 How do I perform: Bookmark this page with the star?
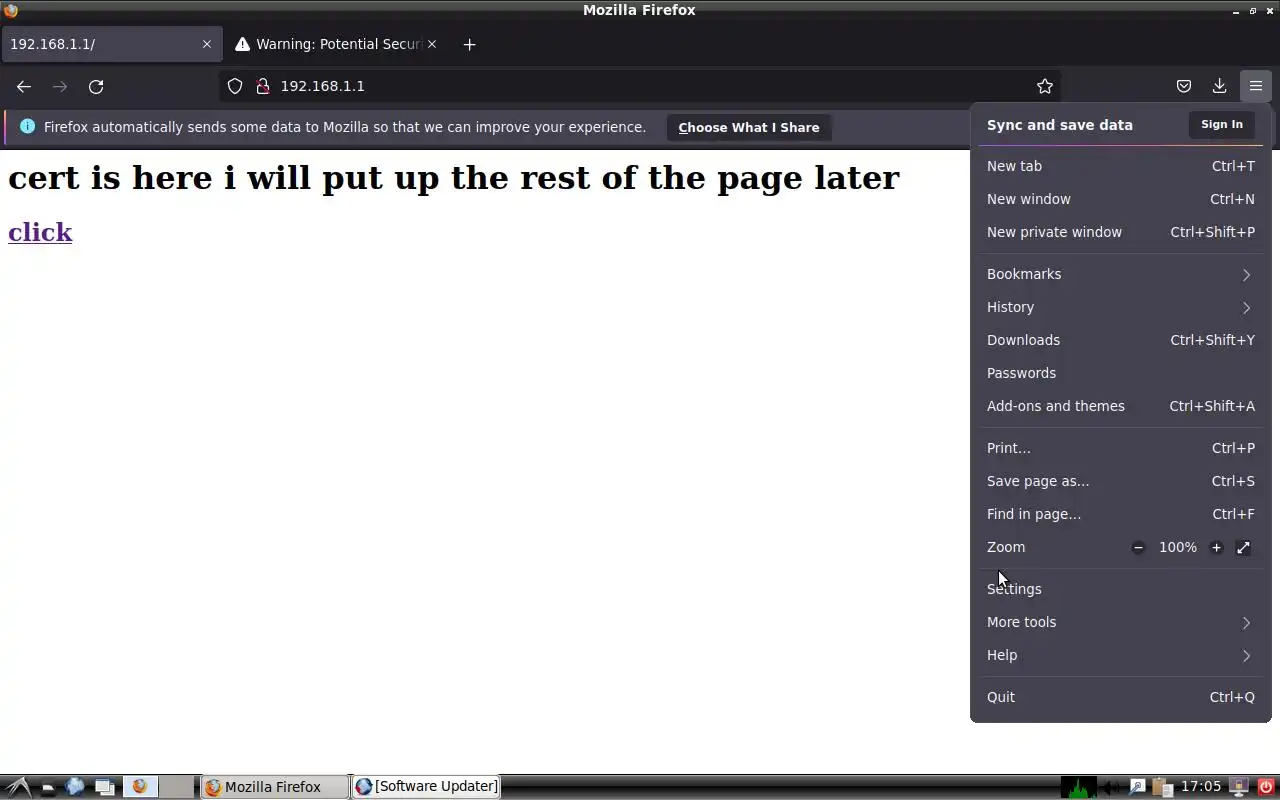(1045, 87)
